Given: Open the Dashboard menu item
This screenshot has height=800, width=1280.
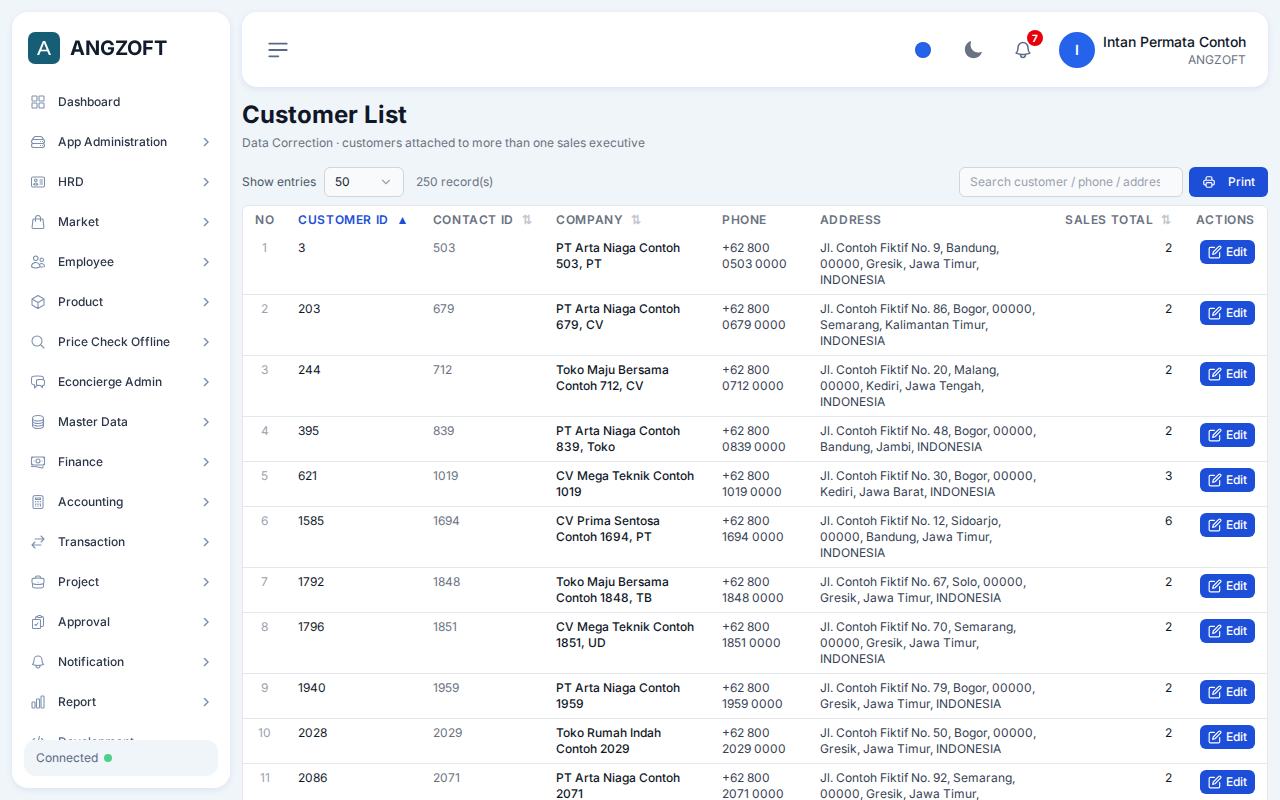Looking at the screenshot, I should coord(121,102).
